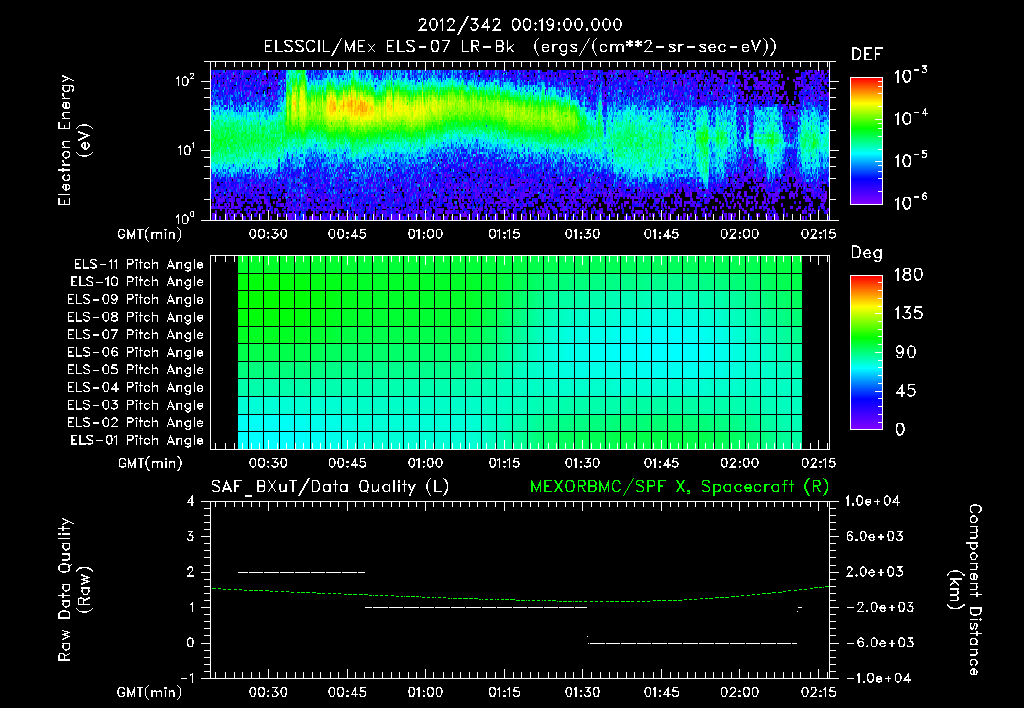Click SAF_BXuT/Data Quality (L) legend text
Screen dimensions: 1024x708
coord(330,487)
